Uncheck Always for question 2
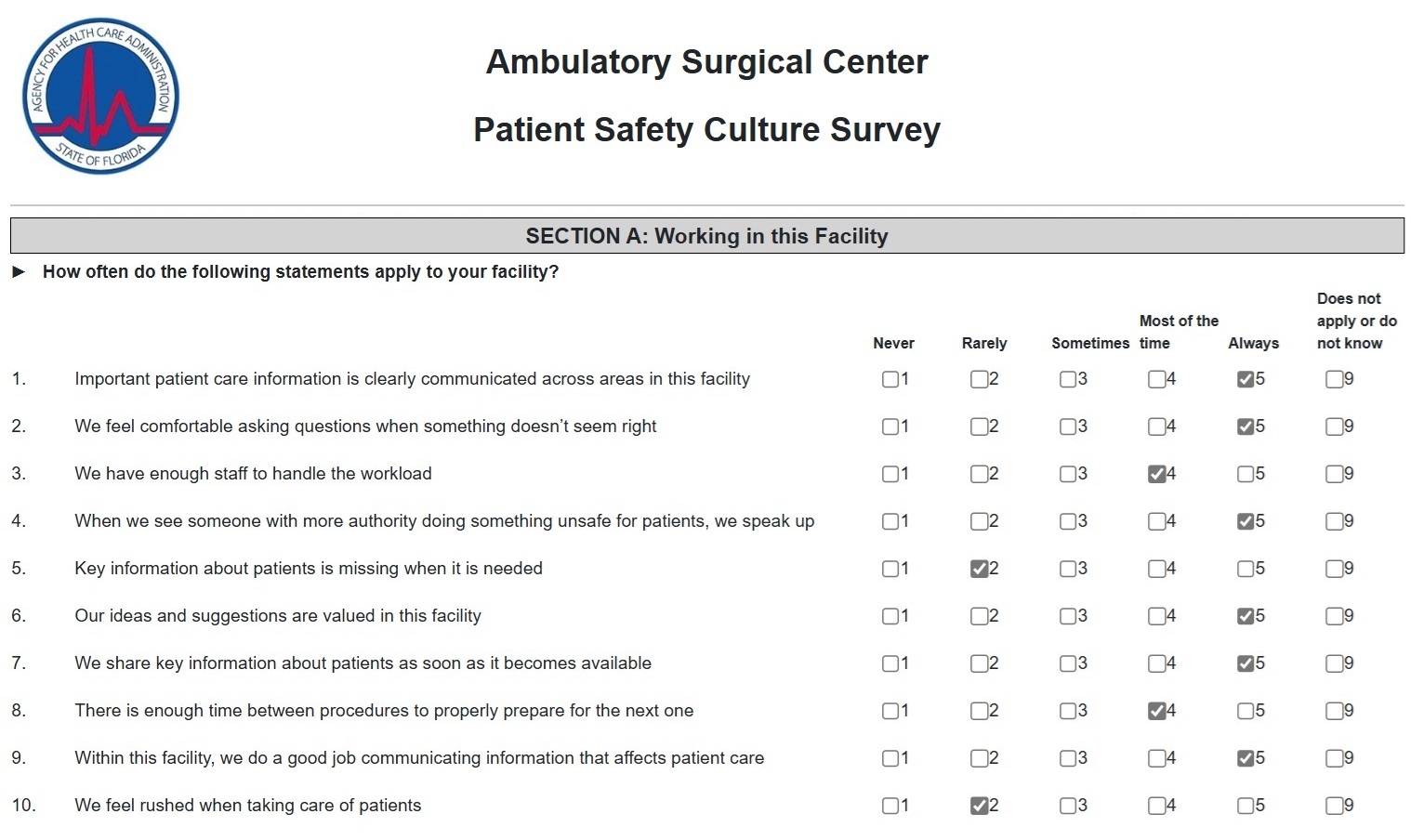Viewport: 1411px width, 840px height. tap(1246, 427)
